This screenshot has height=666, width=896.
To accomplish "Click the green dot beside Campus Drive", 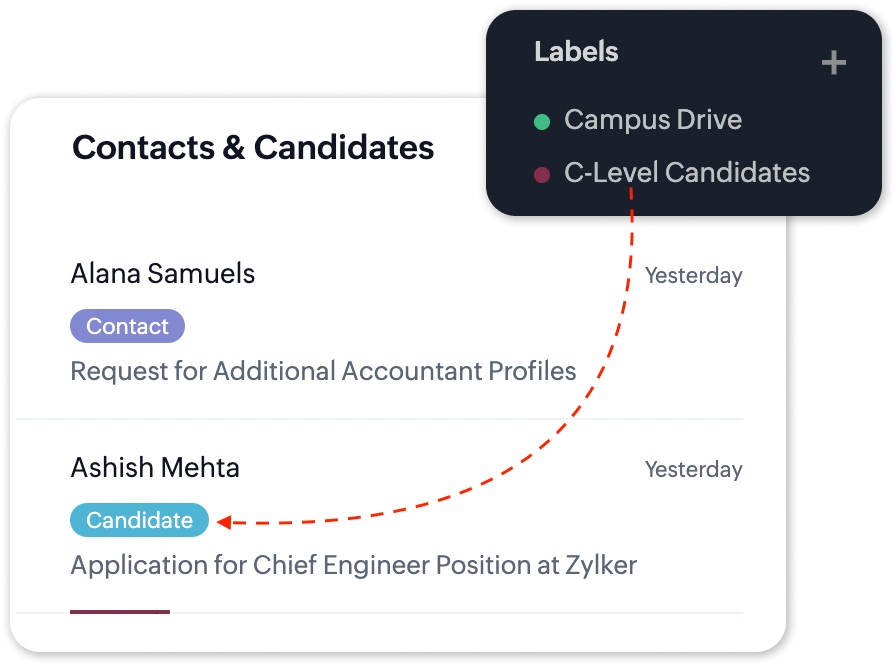I will pyautogui.click(x=542, y=122).
